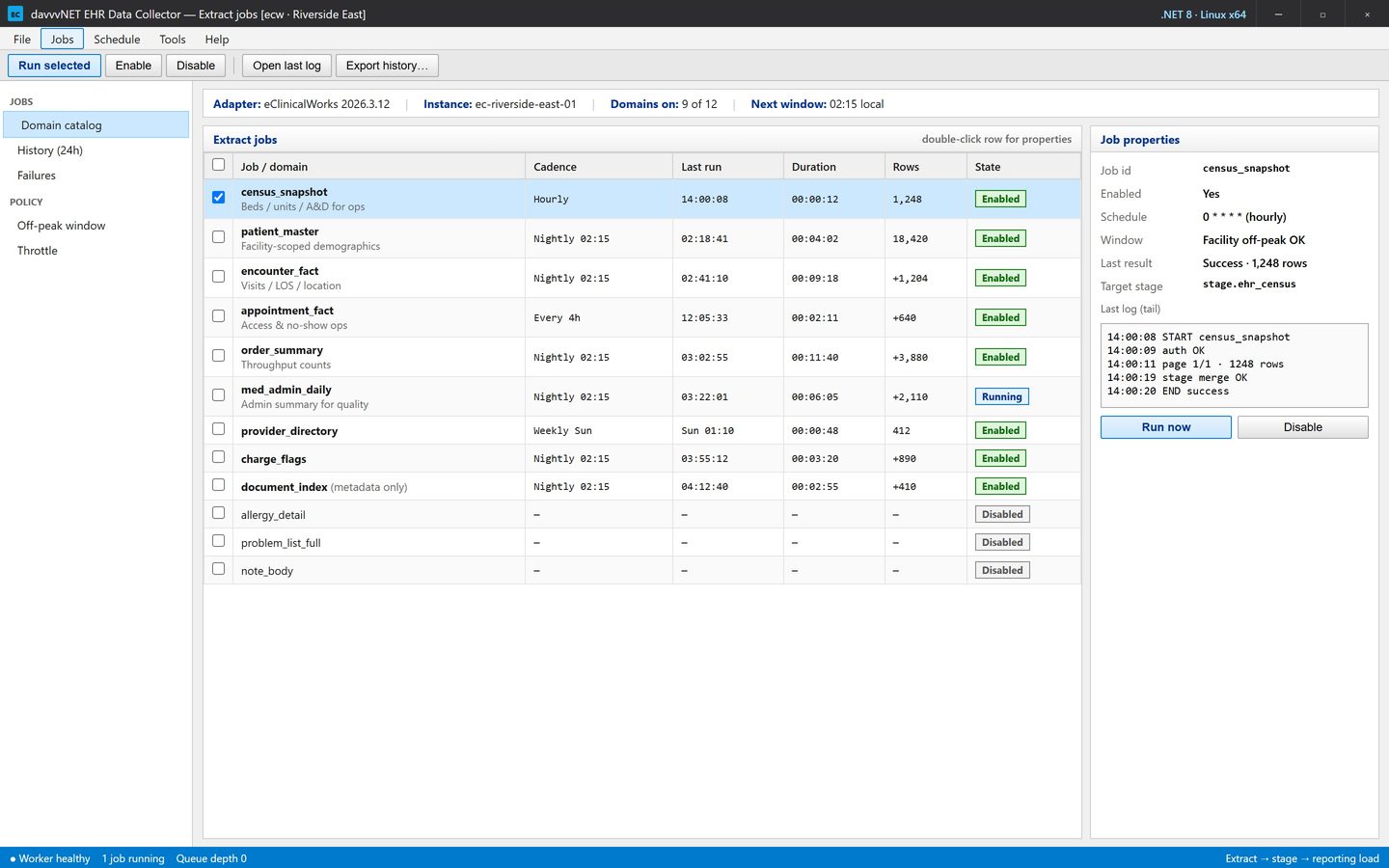
Task: Sort by Job / domain column header
Action: 378,166
